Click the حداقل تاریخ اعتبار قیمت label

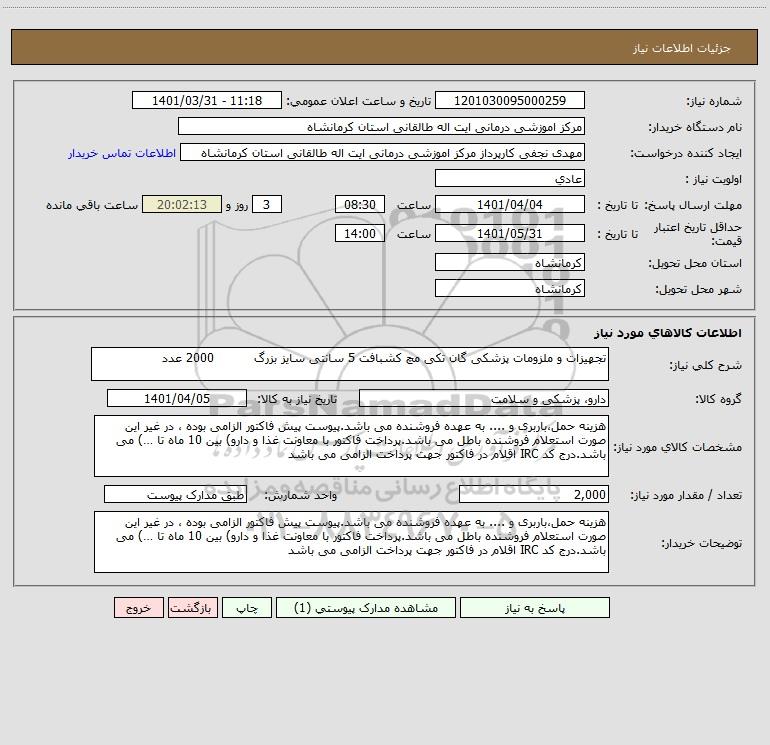[697, 234]
